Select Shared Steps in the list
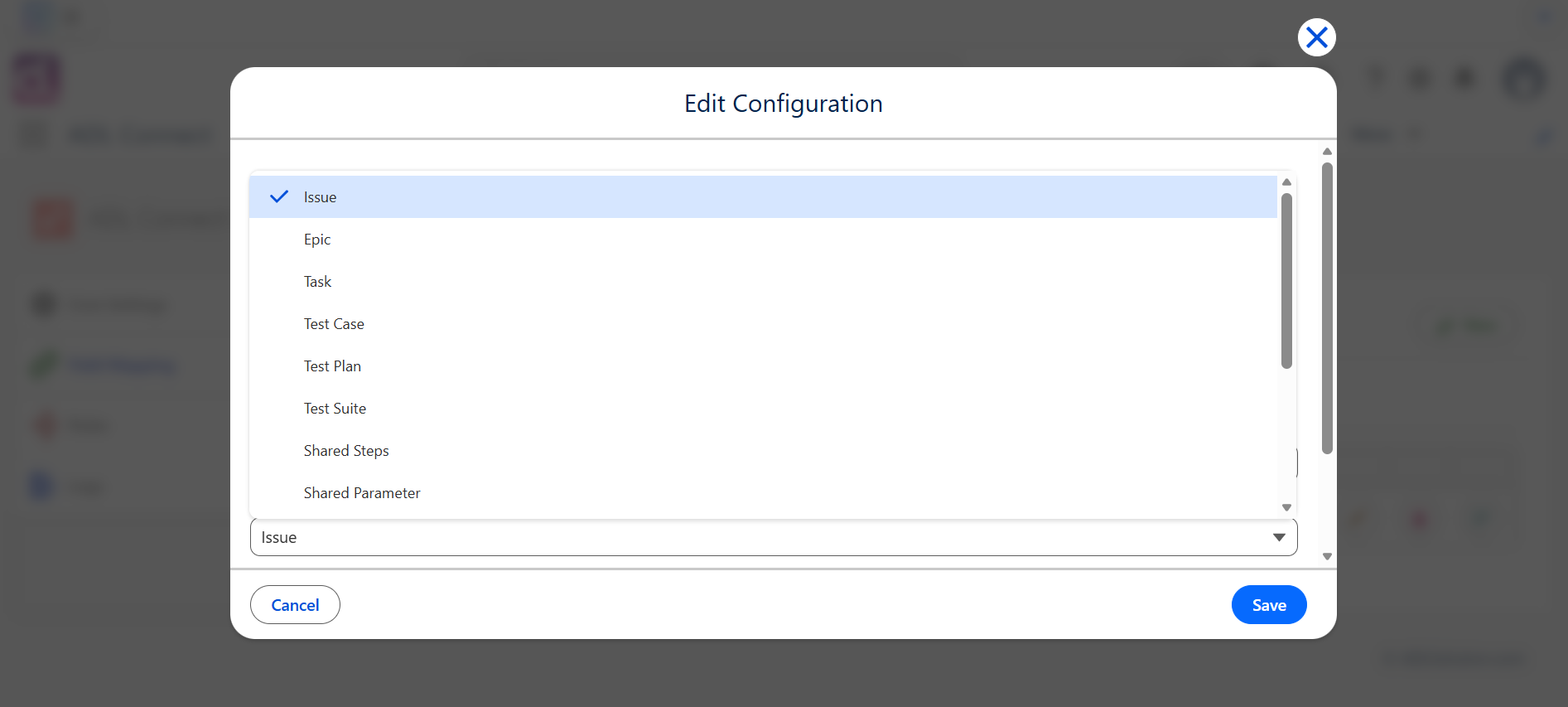Screen dimensions: 1568x707 coord(763,451)
